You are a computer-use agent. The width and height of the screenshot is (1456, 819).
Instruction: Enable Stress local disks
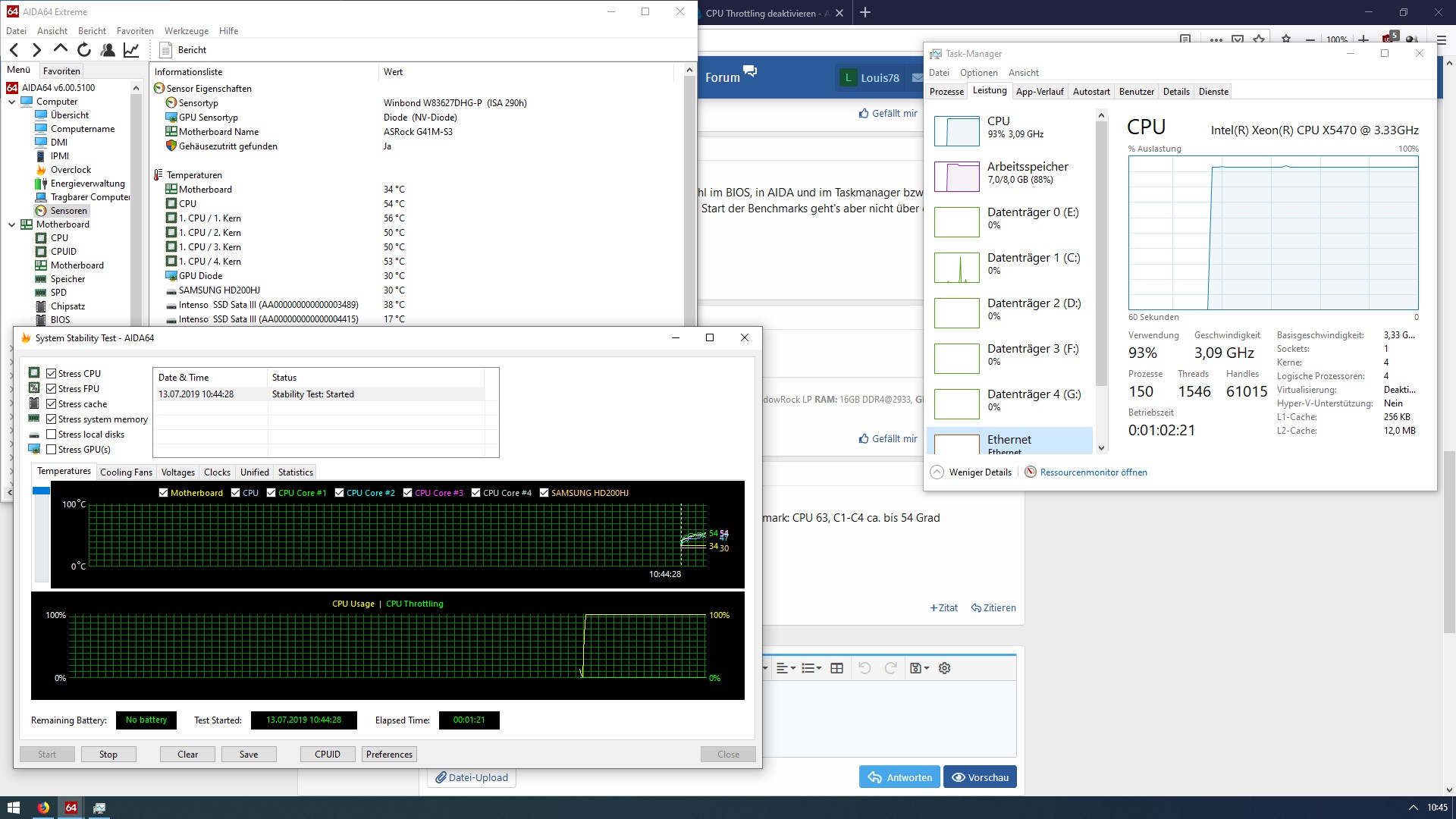[x=52, y=435]
